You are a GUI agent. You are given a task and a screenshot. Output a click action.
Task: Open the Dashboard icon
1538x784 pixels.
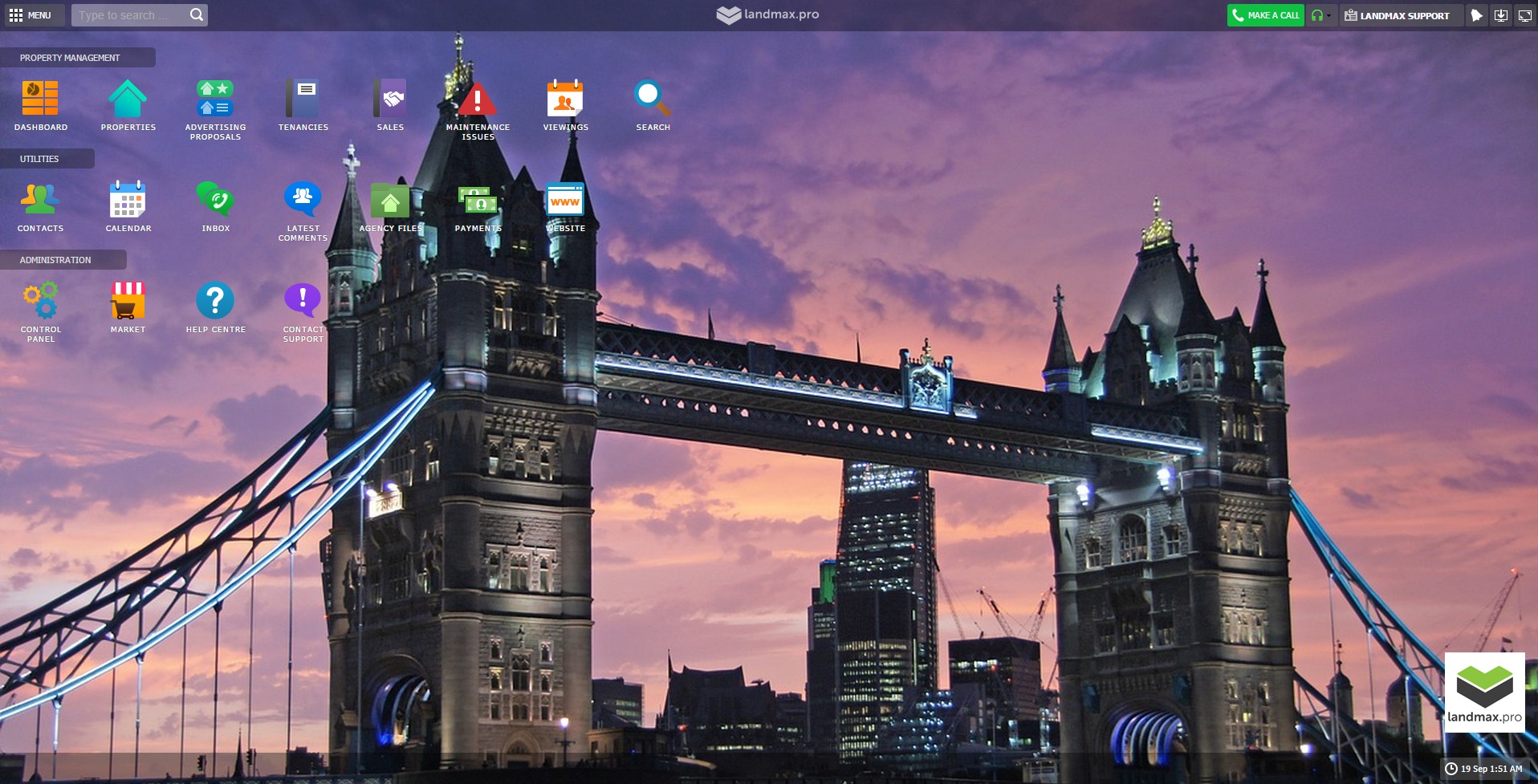[40, 100]
